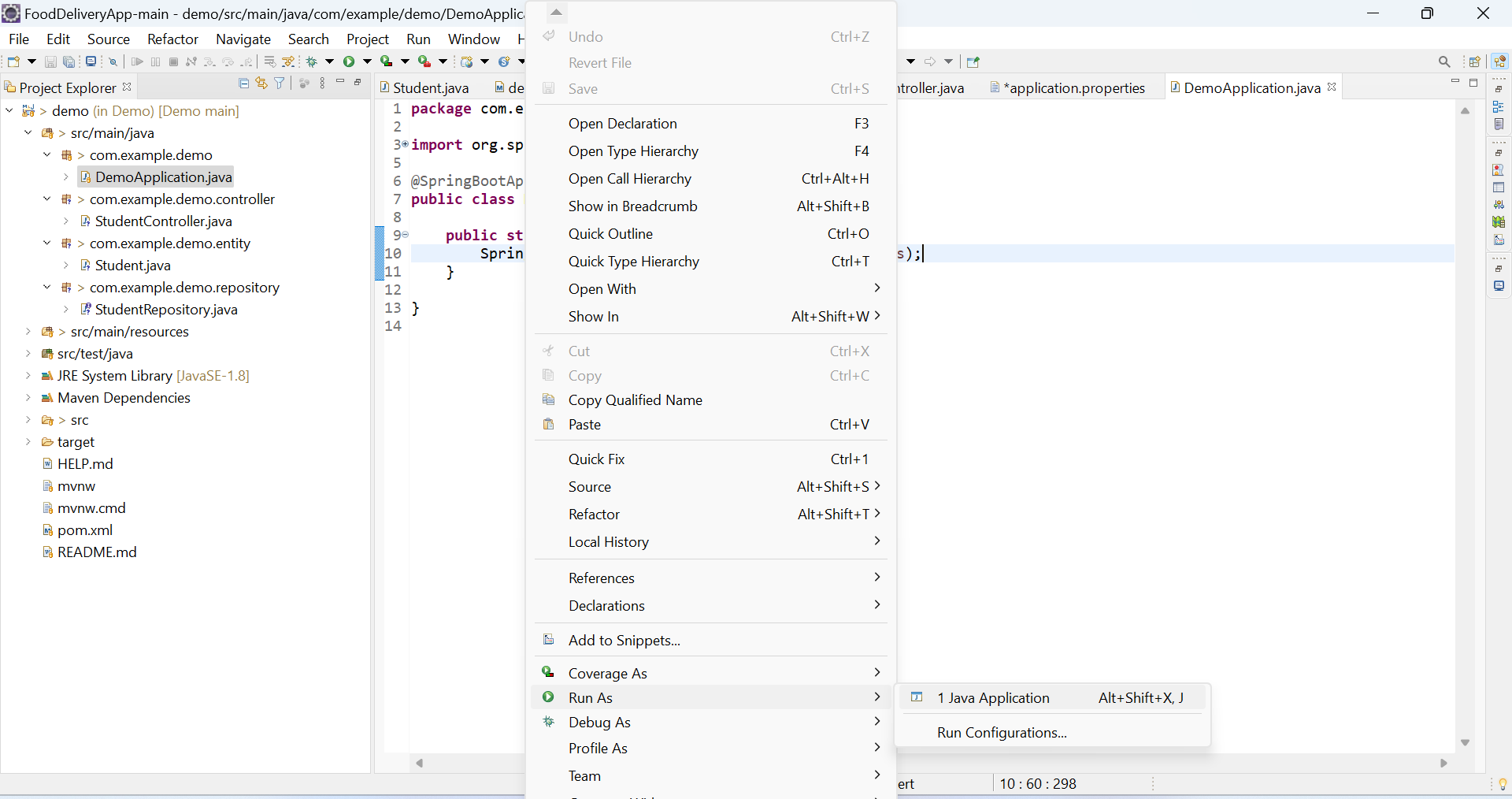Select 1 Java Application in the Run As submenu
Screen dimensions: 1512x799
(x=992, y=698)
